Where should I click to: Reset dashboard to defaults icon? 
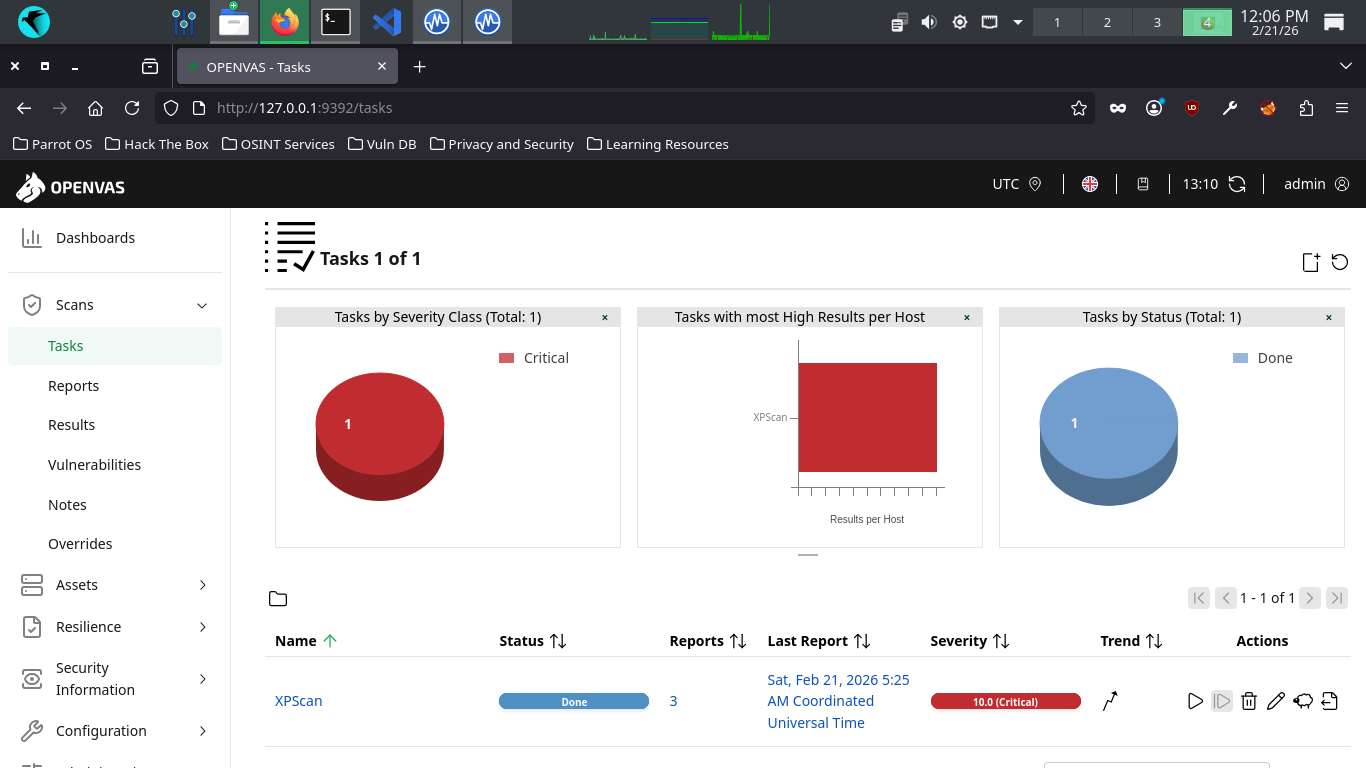(x=1340, y=262)
